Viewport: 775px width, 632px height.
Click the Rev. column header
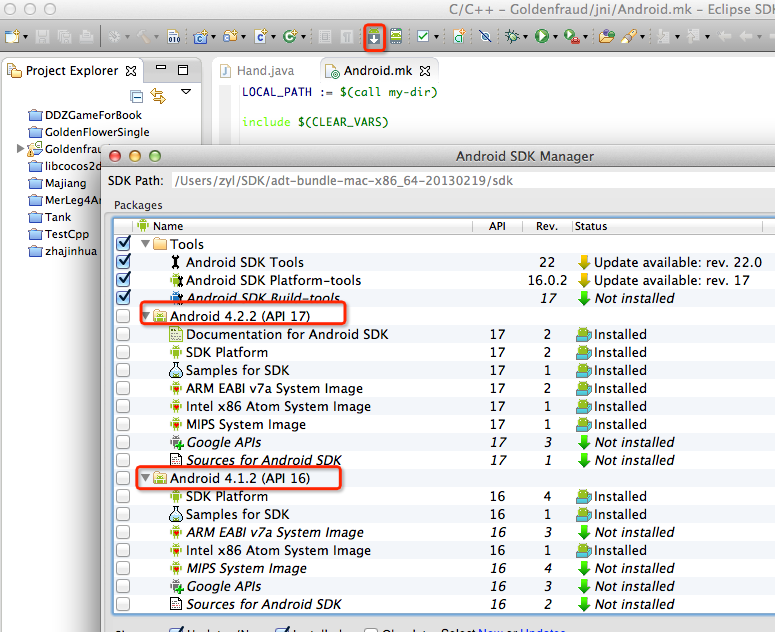547,226
